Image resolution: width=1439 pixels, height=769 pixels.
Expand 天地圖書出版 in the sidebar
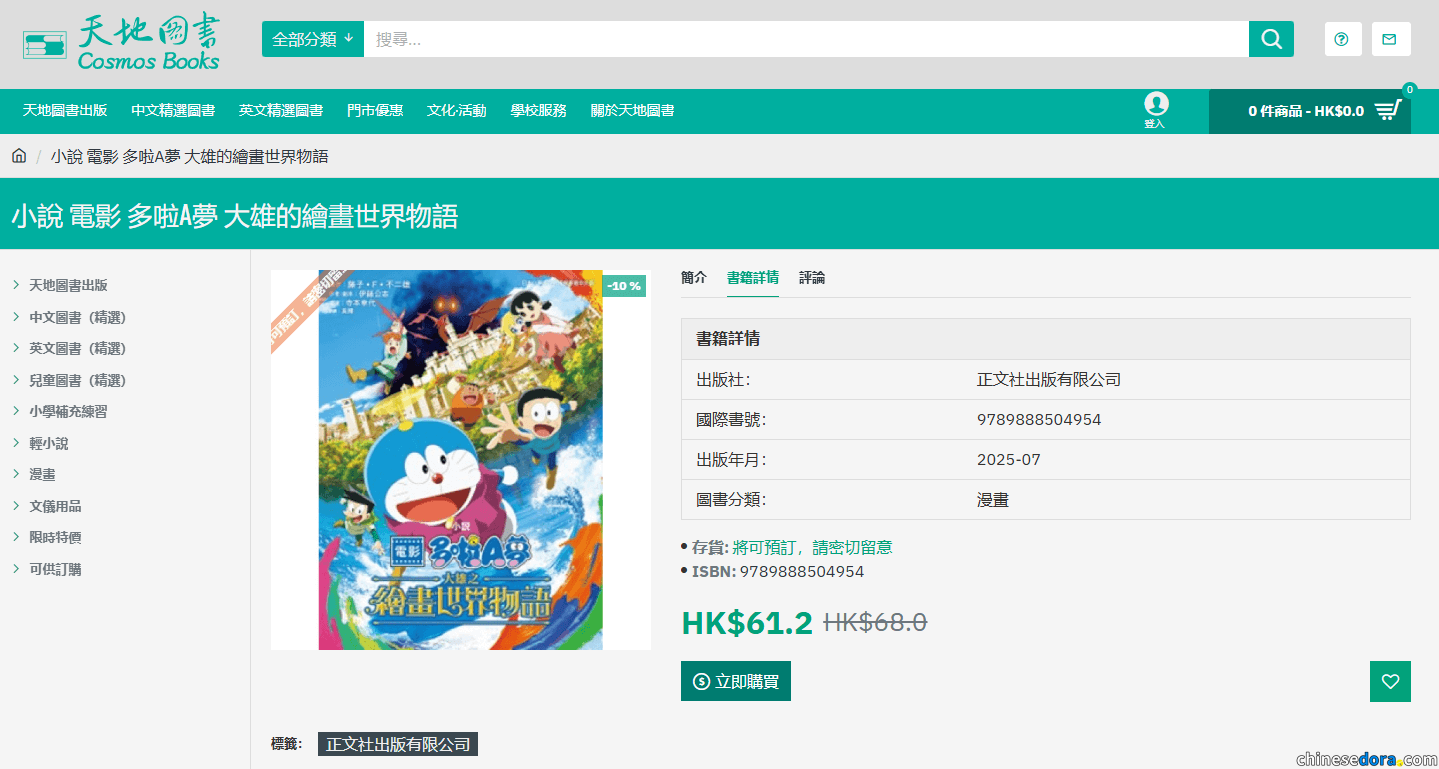(68, 285)
